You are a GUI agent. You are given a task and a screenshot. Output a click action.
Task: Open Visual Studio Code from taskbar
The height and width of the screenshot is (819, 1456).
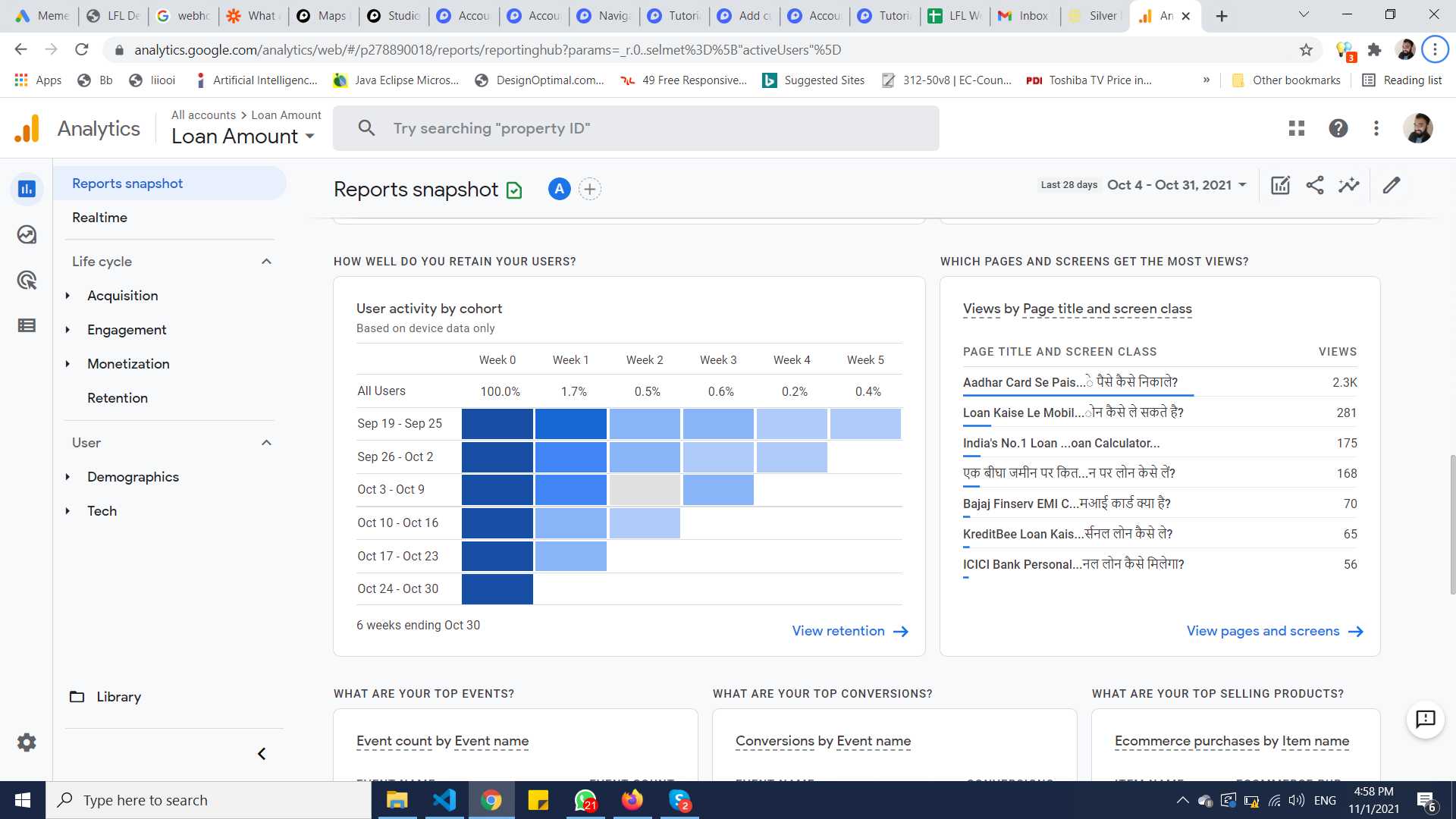(444, 800)
